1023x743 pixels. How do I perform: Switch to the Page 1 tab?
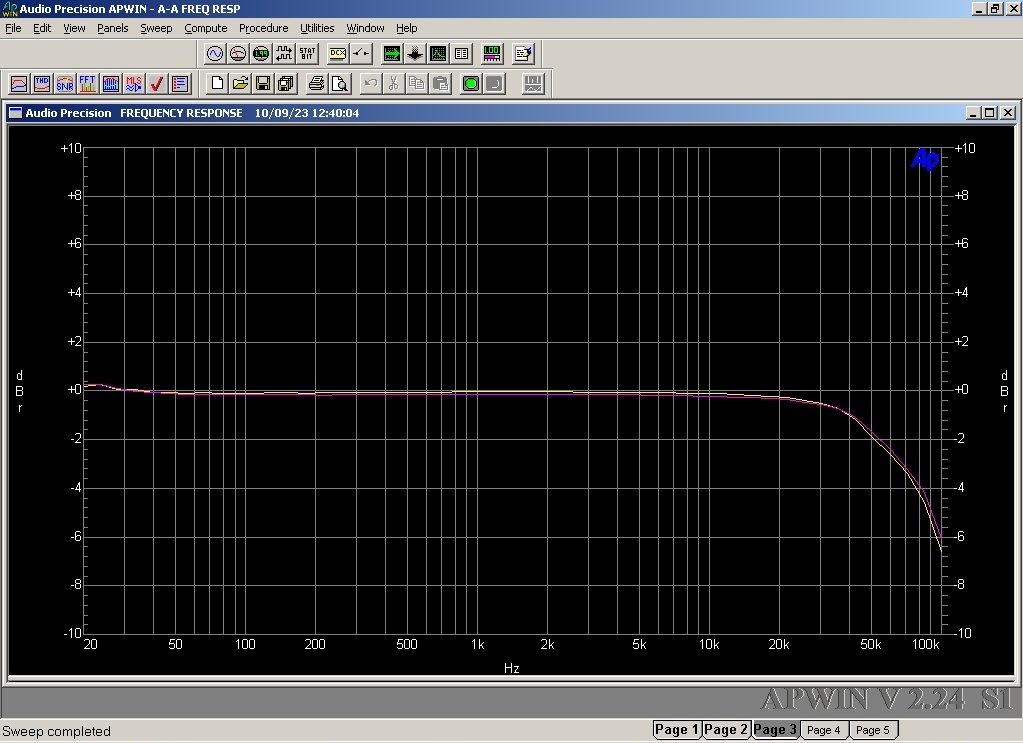point(676,730)
